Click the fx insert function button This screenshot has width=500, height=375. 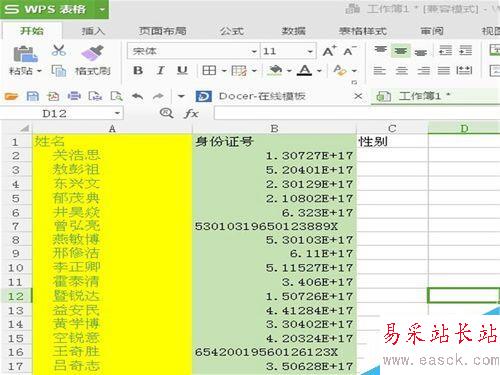coord(191,114)
